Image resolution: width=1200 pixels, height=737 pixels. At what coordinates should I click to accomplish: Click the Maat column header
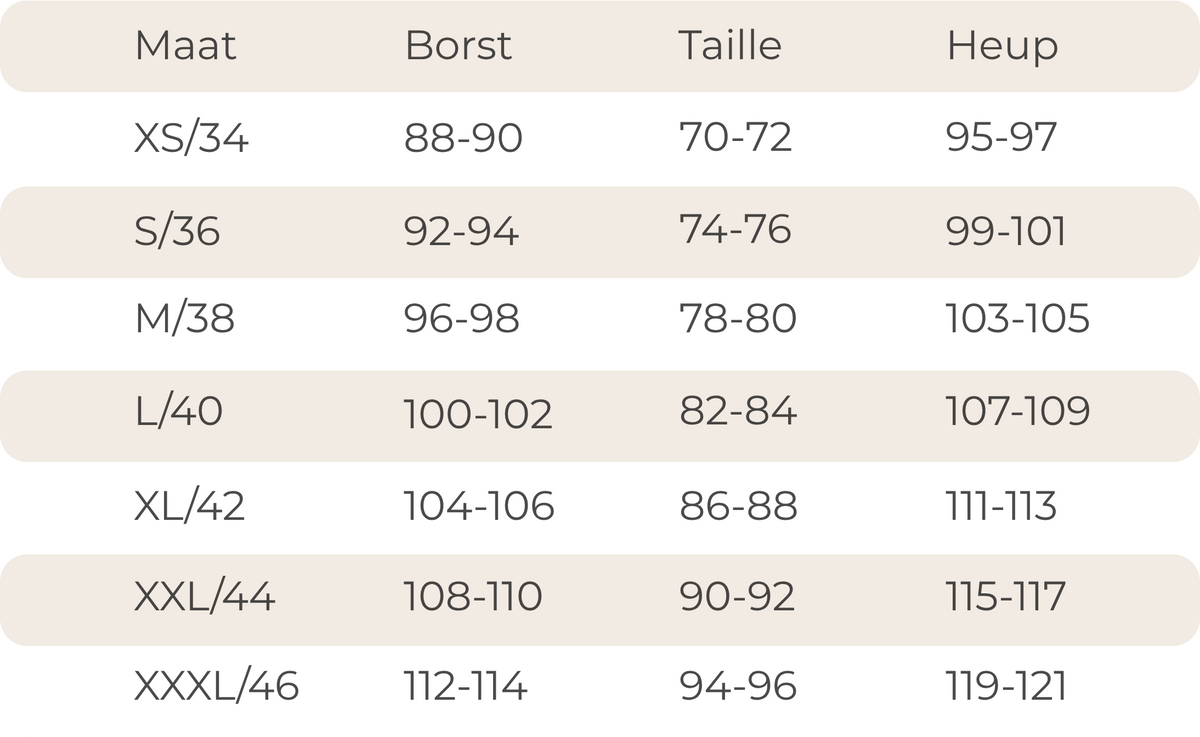[x=186, y=46]
